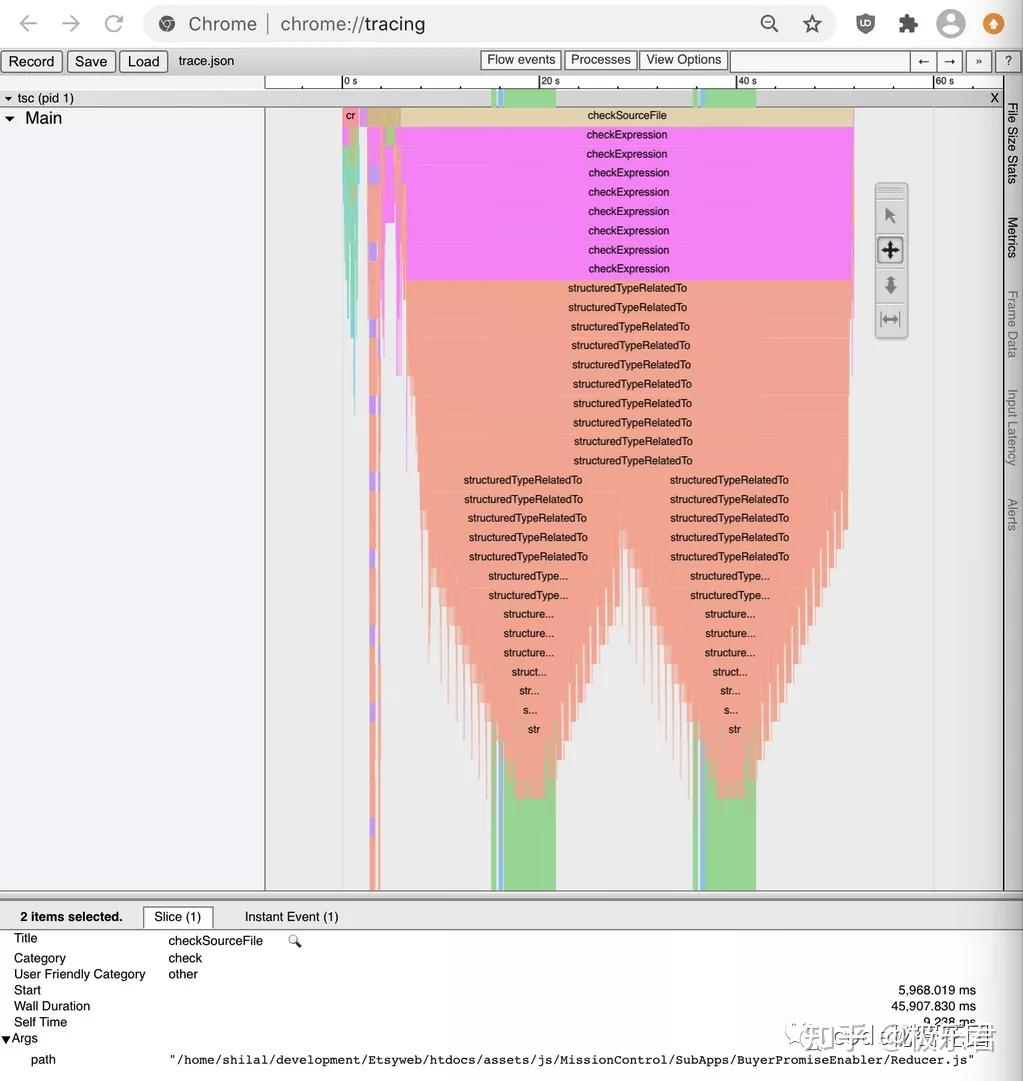Collapse the Args section in details panel
Viewport: 1023px width, 1081px height.
point(7,1037)
